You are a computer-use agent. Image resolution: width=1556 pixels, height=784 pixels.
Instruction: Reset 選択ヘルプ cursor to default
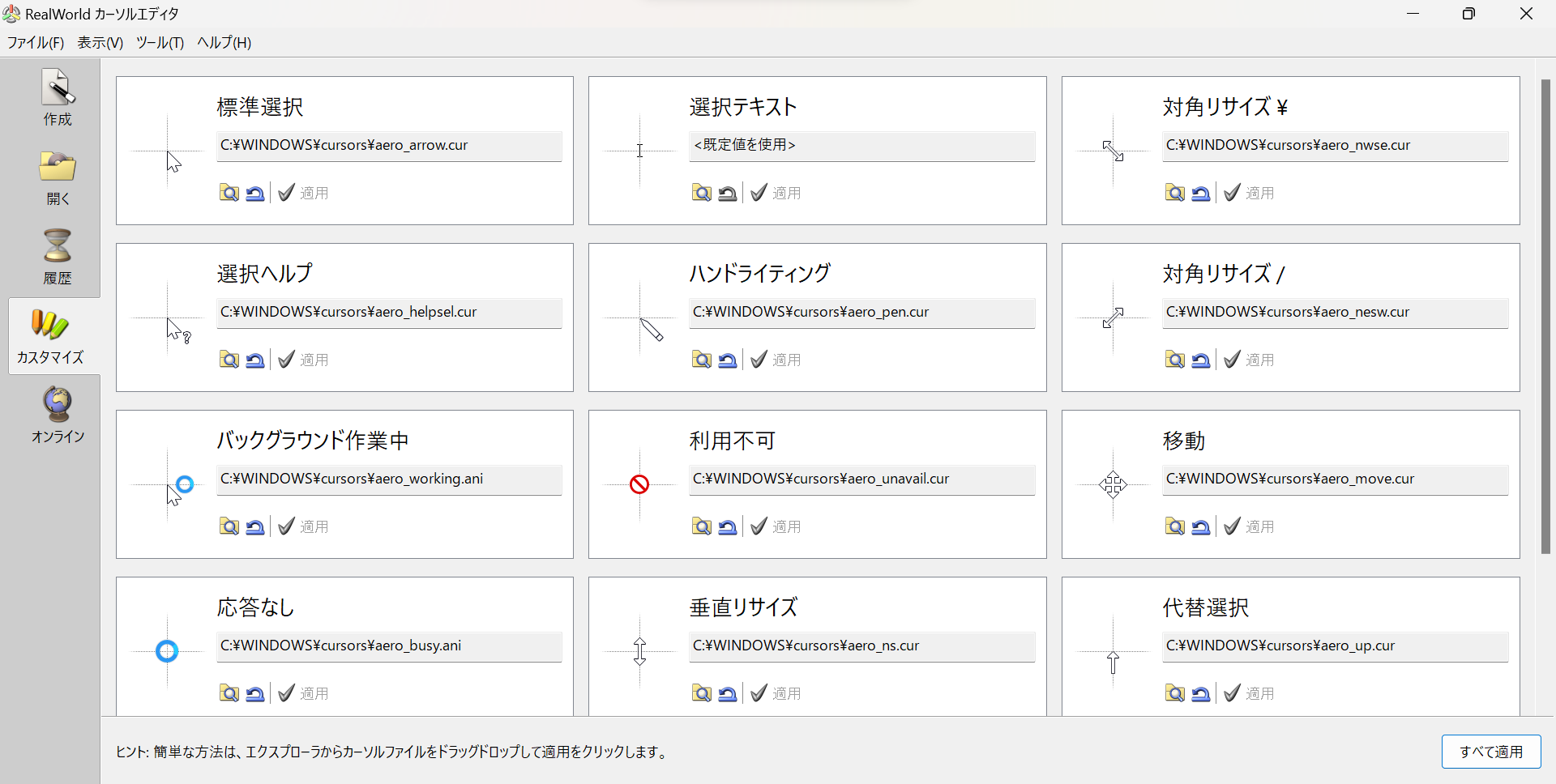coord(255,360)
